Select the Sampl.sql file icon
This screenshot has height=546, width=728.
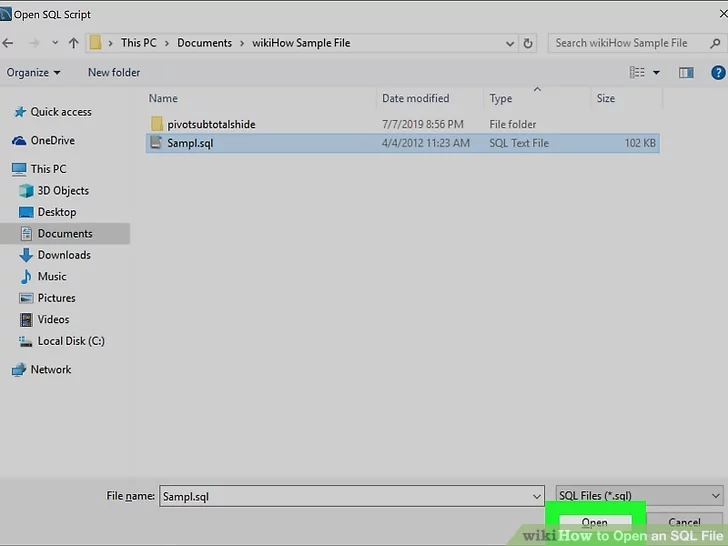click(x=156, y=143)
